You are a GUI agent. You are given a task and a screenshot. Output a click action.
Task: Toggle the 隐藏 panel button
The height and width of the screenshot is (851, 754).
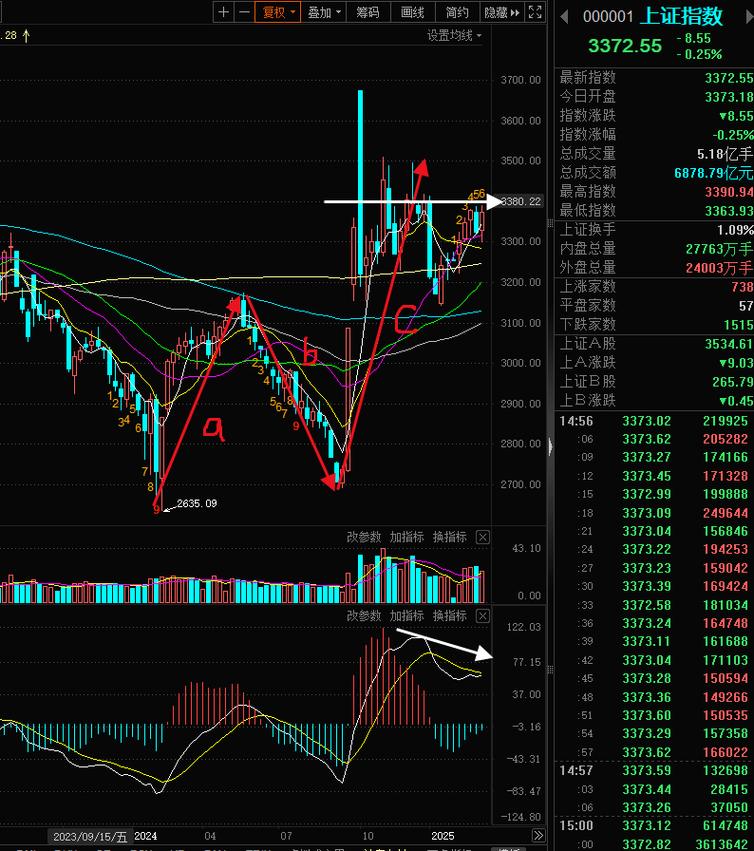tap(501, 12)
